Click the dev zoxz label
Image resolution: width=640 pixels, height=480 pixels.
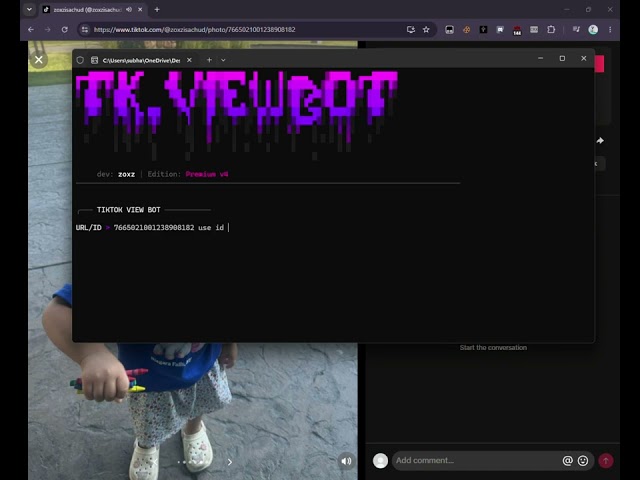coord(116,174)
